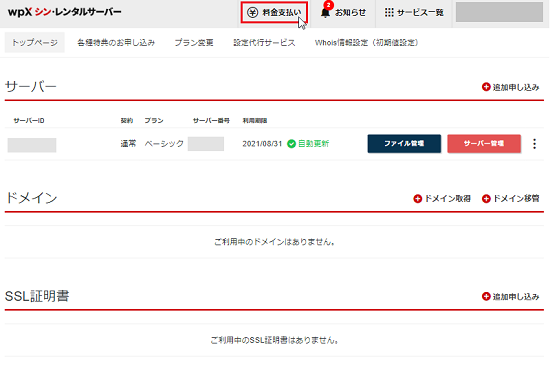Click the サーバー番号 column header
Image resolution: width=550 pixels, height=373 pixels.
coord(211,121)
